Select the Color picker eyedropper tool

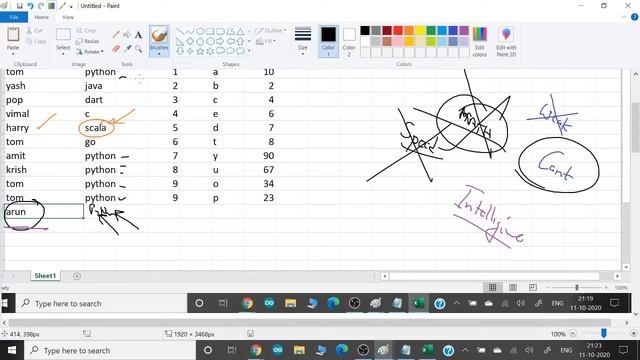click(x=127, y=49)
